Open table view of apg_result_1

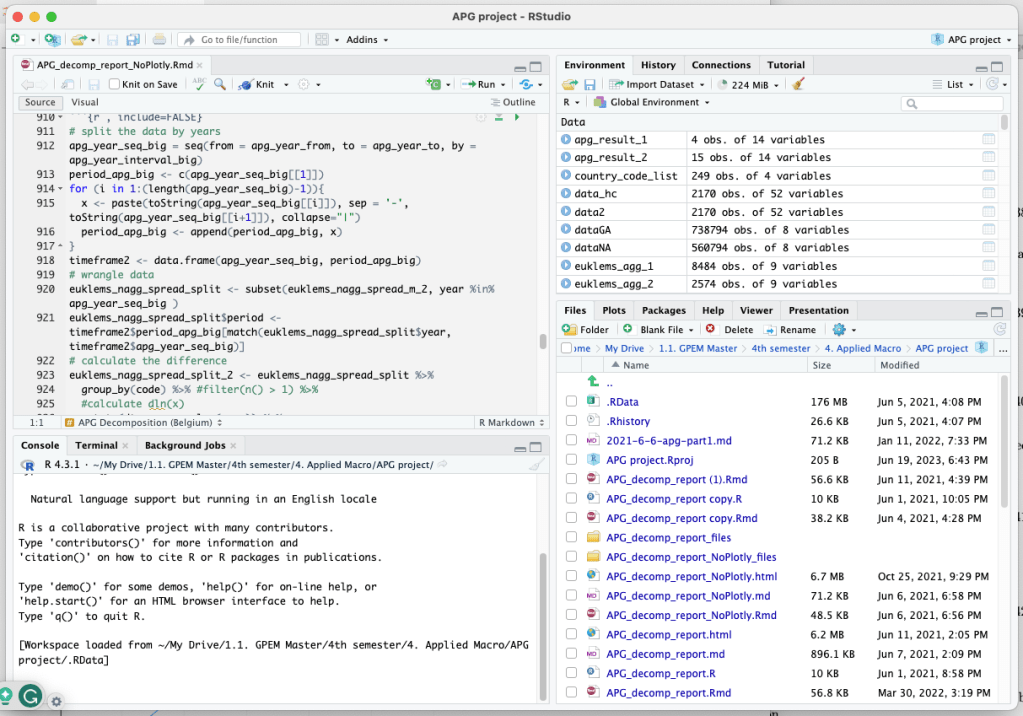tap(988, 140)
